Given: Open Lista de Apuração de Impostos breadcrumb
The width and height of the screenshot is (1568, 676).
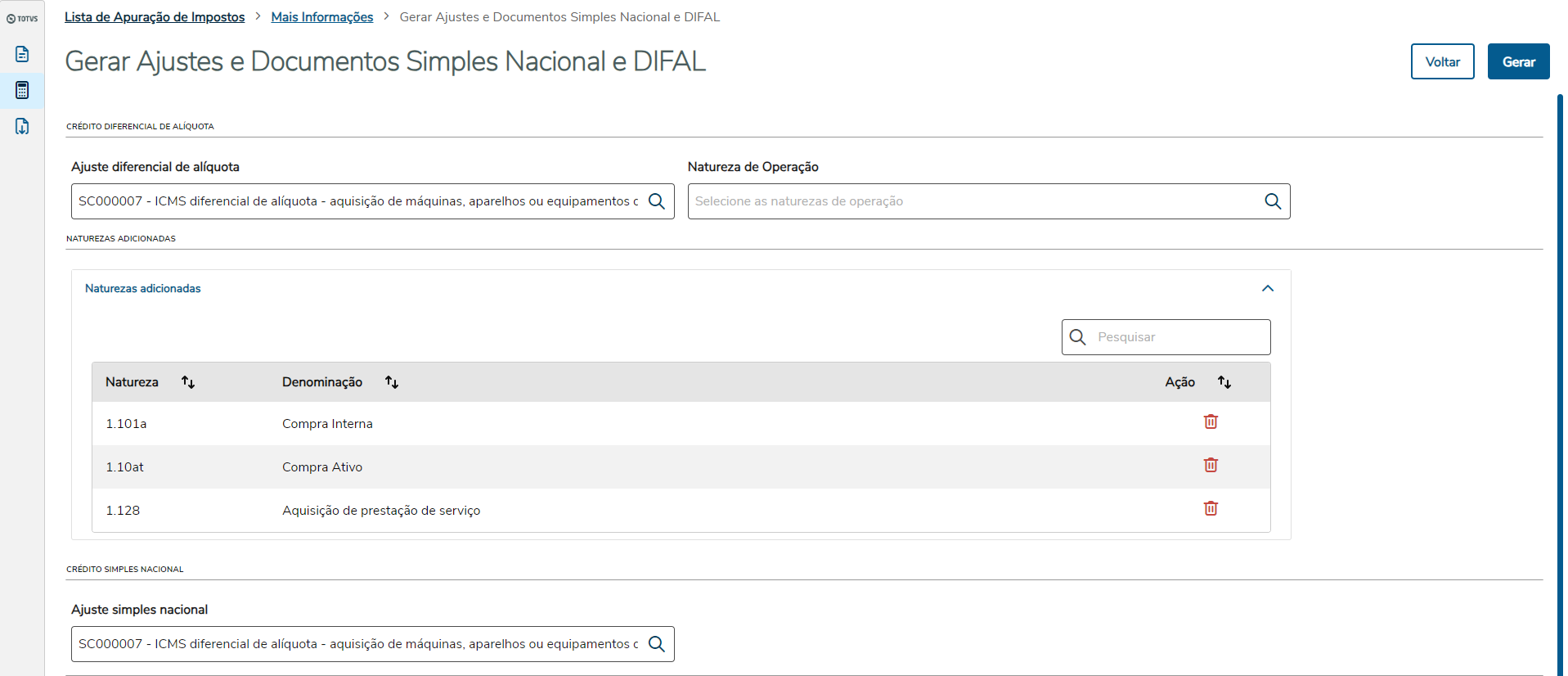Looking at the screenshot, I should pos(155,17).
